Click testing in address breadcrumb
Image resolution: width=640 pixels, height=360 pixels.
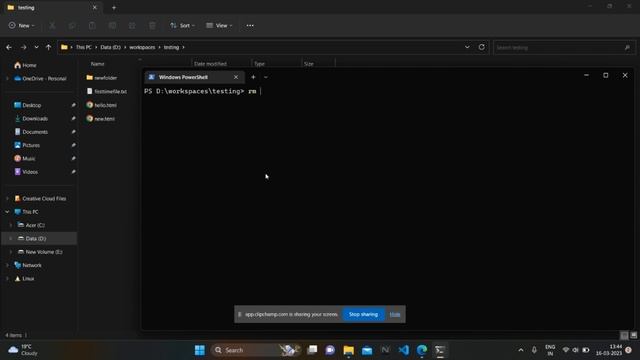(x=171, y=47)
